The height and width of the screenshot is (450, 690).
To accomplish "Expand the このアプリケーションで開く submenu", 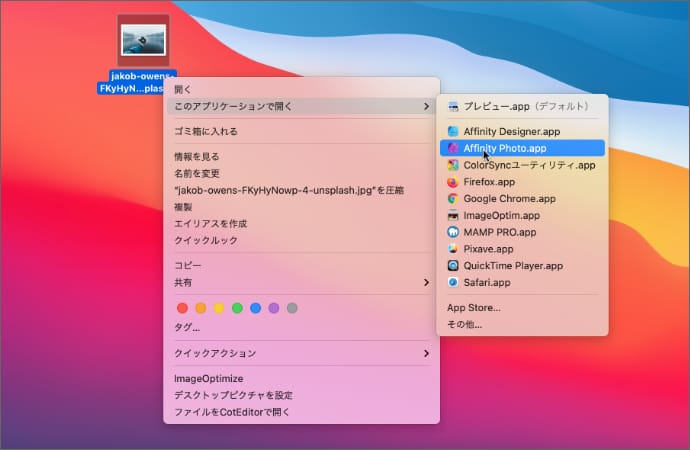I will 301,106.
